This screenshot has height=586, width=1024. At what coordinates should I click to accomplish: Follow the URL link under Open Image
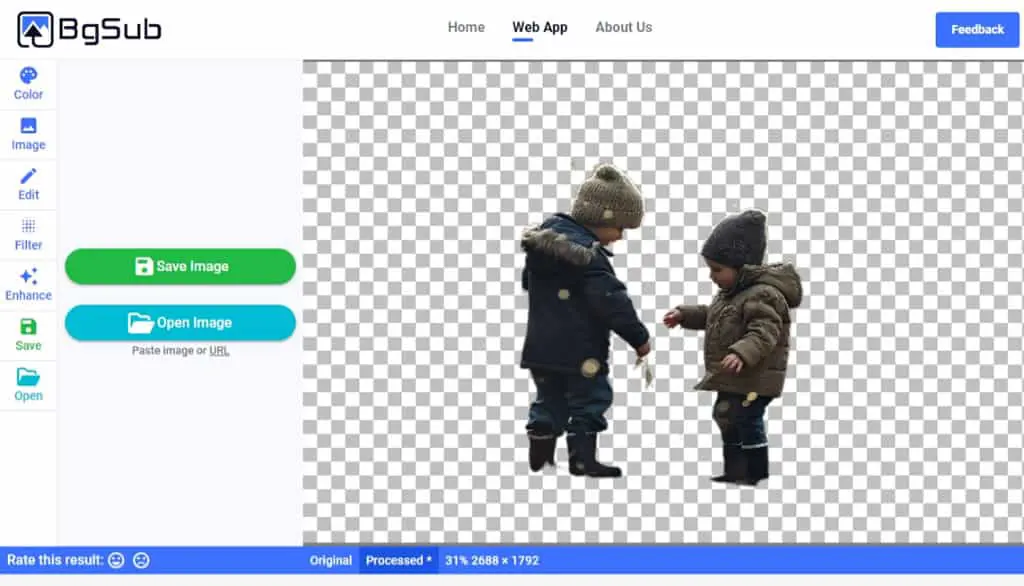click(x=219, y=351)
